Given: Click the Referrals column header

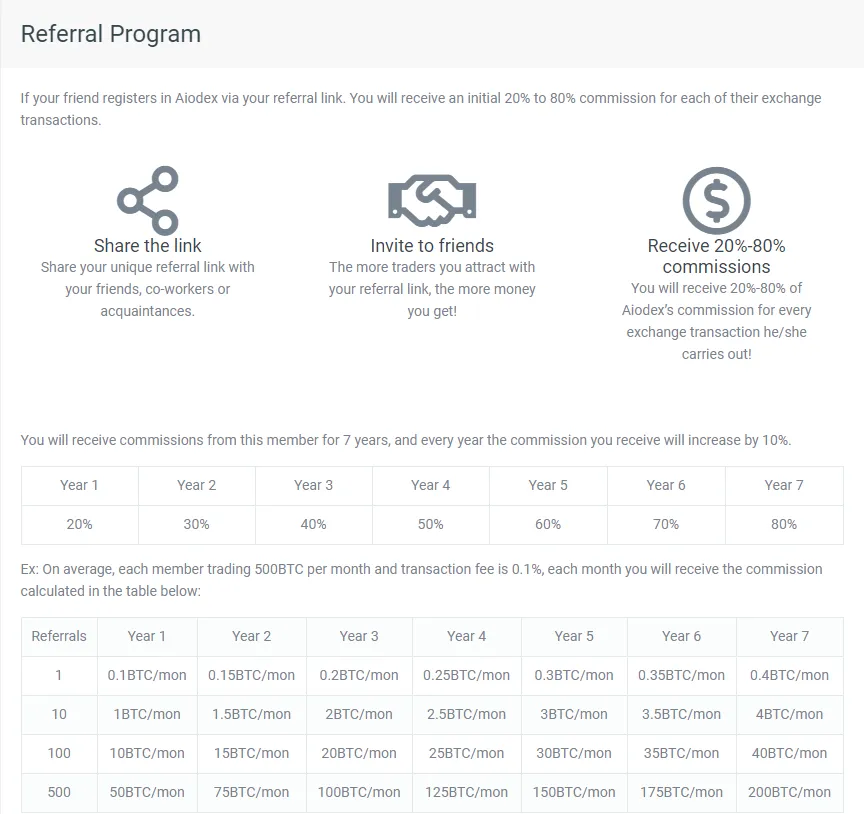Looking at the screenshot, I should click(59, 636).
